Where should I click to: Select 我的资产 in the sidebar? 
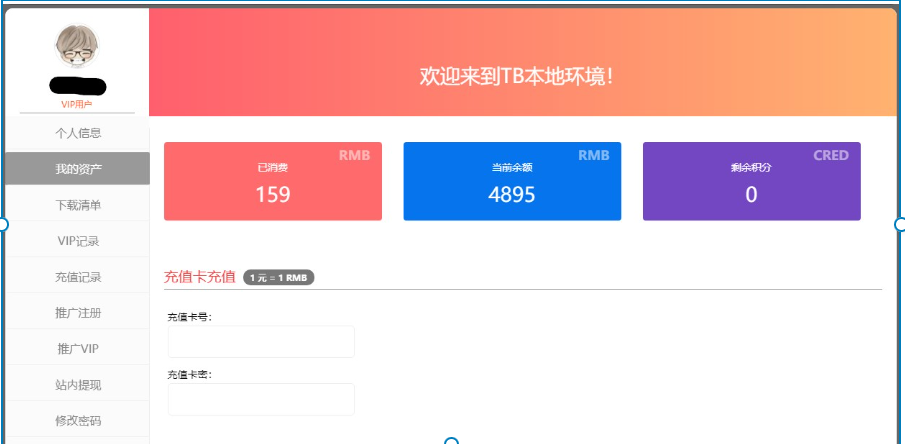click(x=77, y=169)
